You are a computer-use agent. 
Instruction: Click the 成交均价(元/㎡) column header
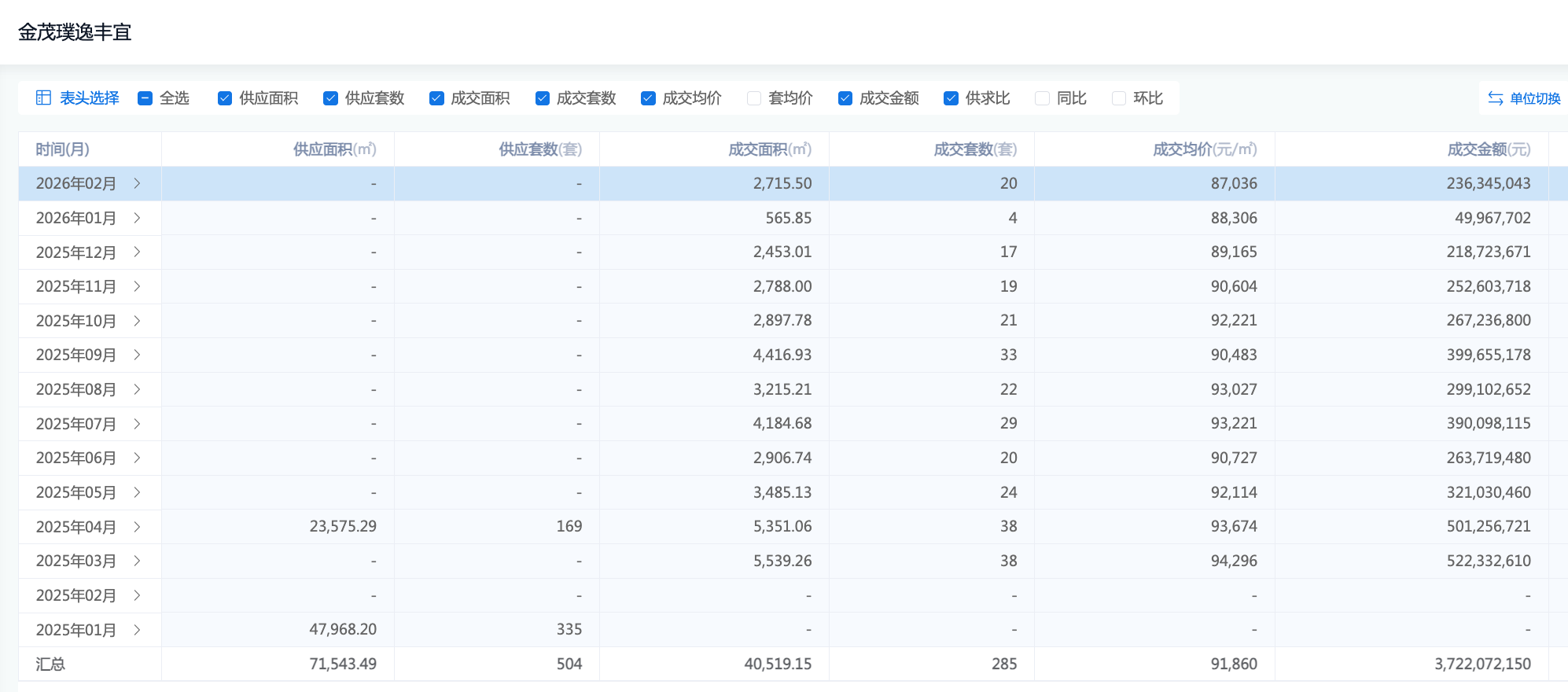pos(1204,149)
